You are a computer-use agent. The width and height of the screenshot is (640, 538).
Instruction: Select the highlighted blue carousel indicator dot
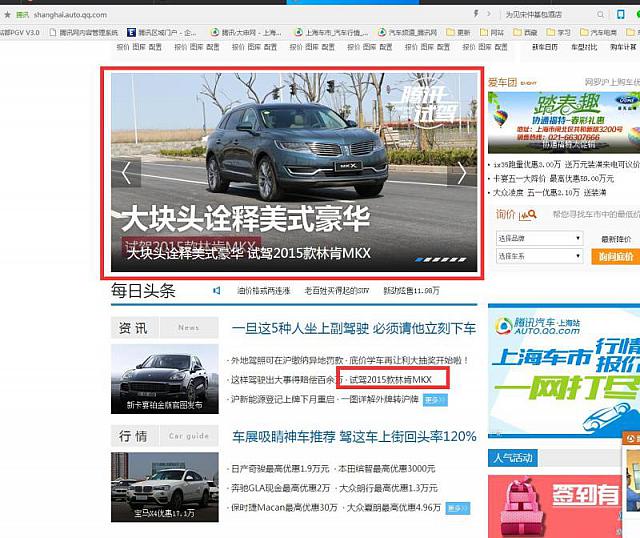pyautogui.click(x=419, y=259)
